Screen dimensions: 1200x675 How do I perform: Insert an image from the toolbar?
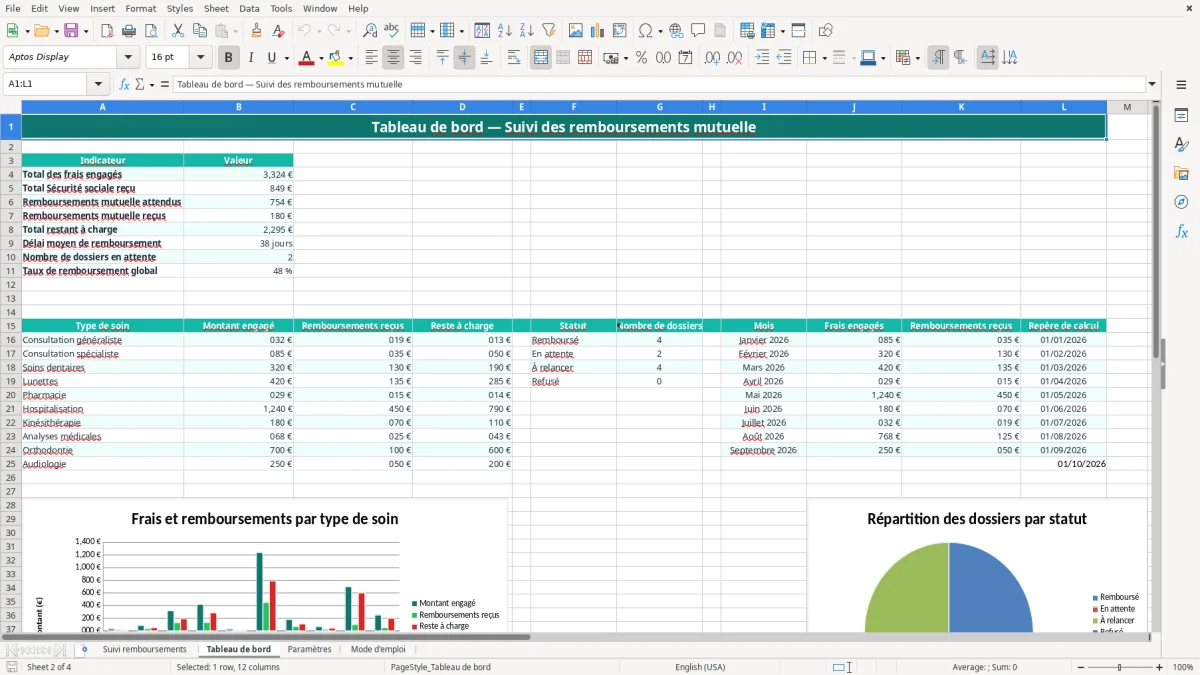576,31
